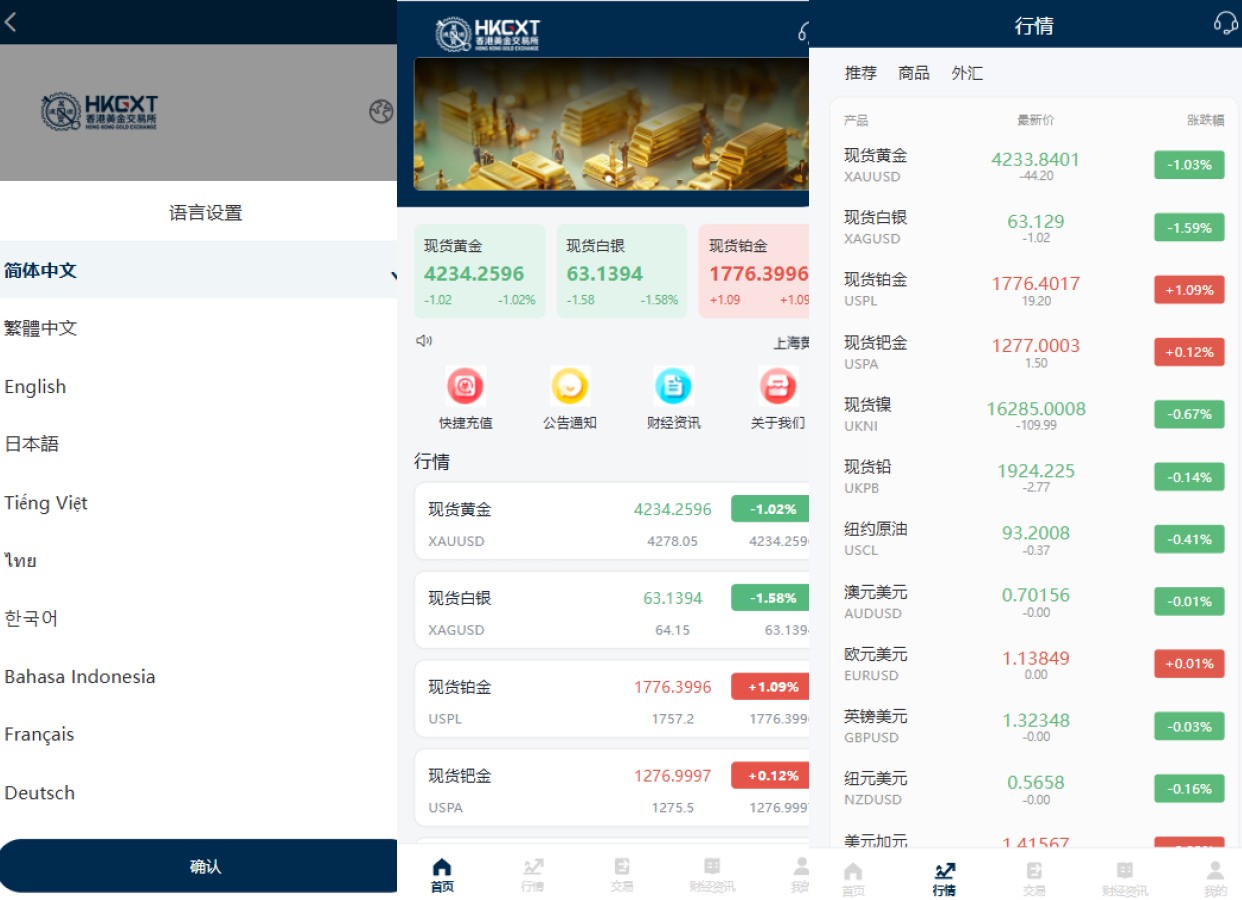The image size is (1242, 900).
Task: Go back using the top-left chevron
Action: (x=10, y=22)
